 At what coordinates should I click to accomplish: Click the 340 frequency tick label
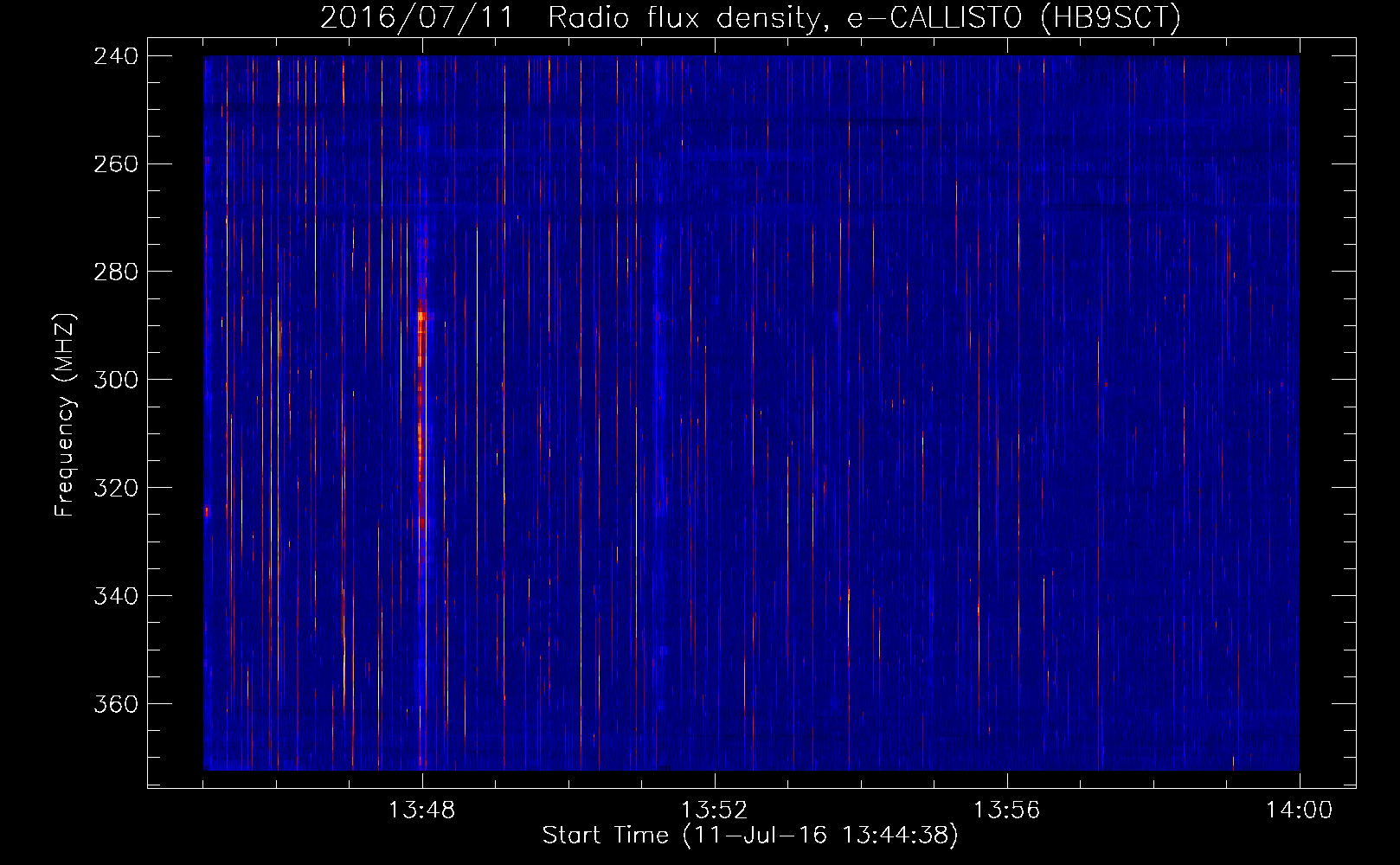click(116, 596)
